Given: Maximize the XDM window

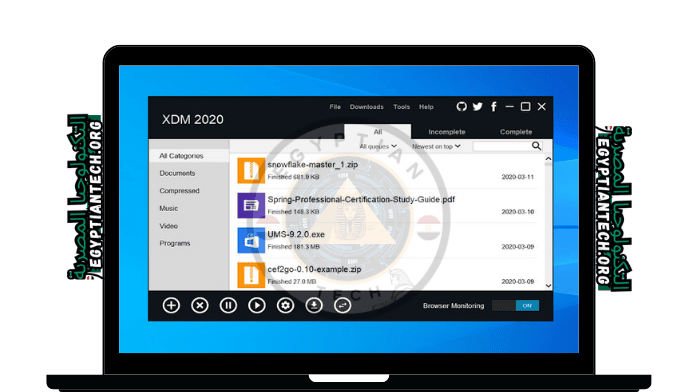Looking at the screenshot, I should (525, 106).
